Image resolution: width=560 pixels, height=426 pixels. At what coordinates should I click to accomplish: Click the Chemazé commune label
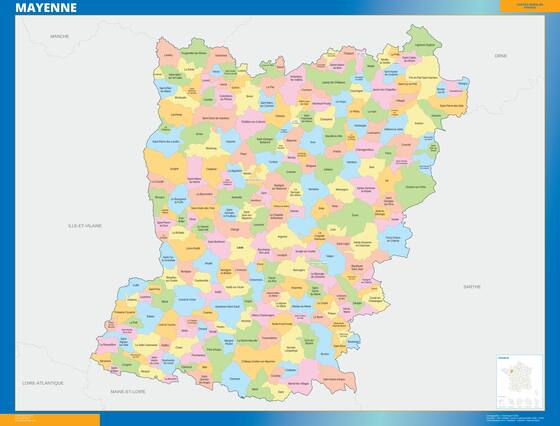pyautogui.click(x=235, y=379)
